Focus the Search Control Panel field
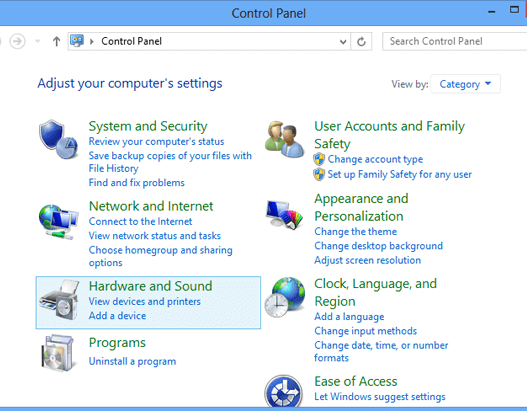The width and height of the screenshot is (527, 411). click(x=454, y=42)
